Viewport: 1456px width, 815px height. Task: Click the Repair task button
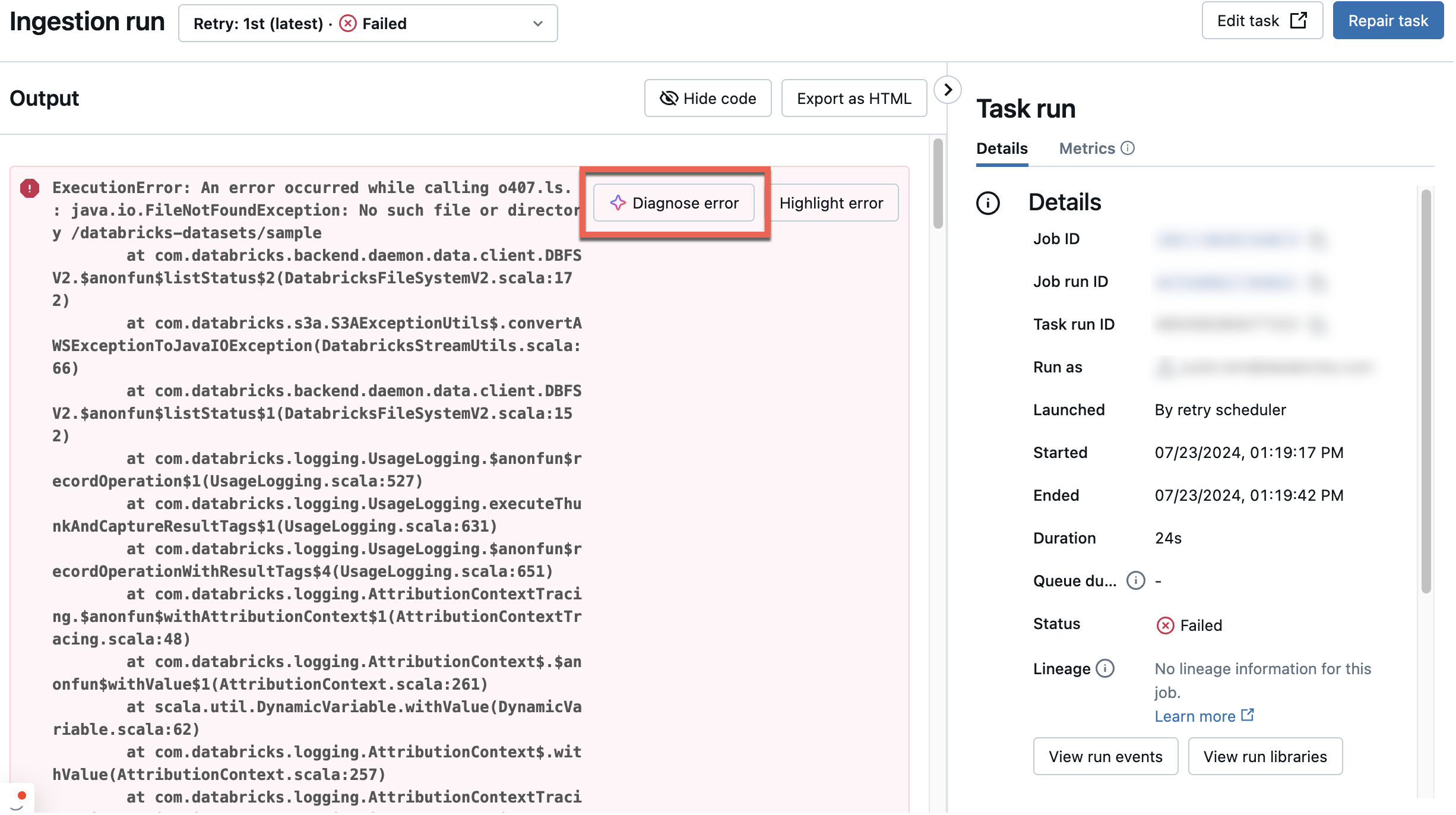click(x=1388, y=21)
